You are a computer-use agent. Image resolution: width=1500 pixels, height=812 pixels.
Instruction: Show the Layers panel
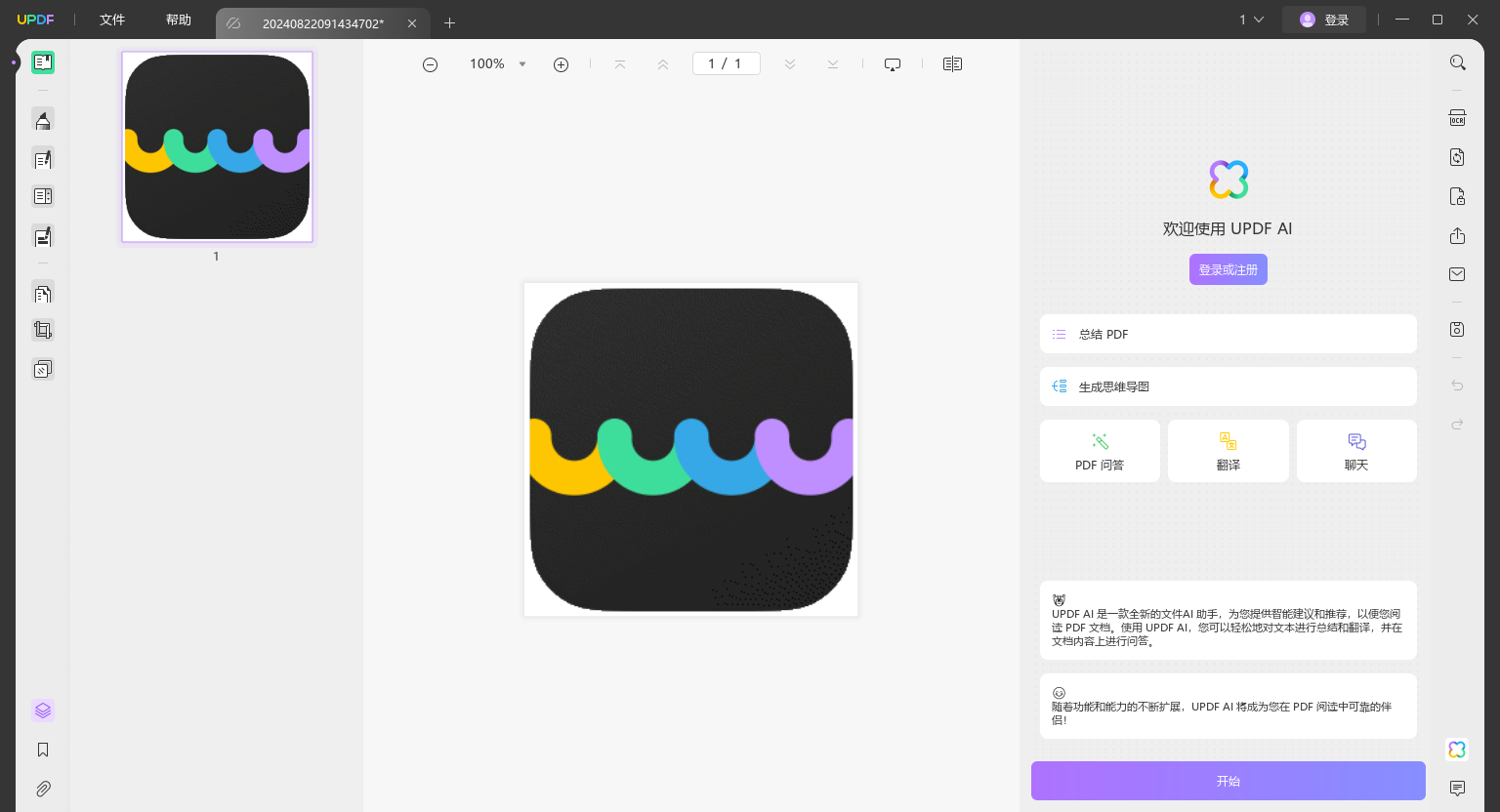click(x=43, y=710)
